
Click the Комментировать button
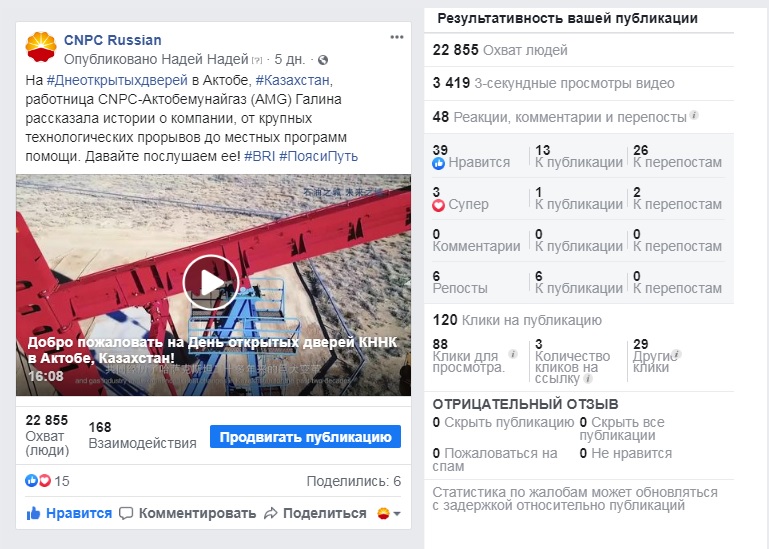(x=188, y=513)
